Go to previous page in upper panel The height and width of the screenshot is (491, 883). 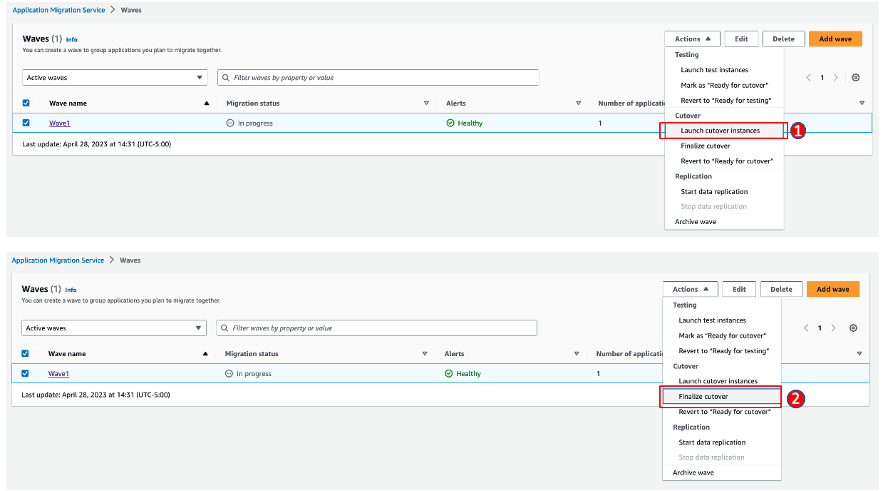[808, 78]
